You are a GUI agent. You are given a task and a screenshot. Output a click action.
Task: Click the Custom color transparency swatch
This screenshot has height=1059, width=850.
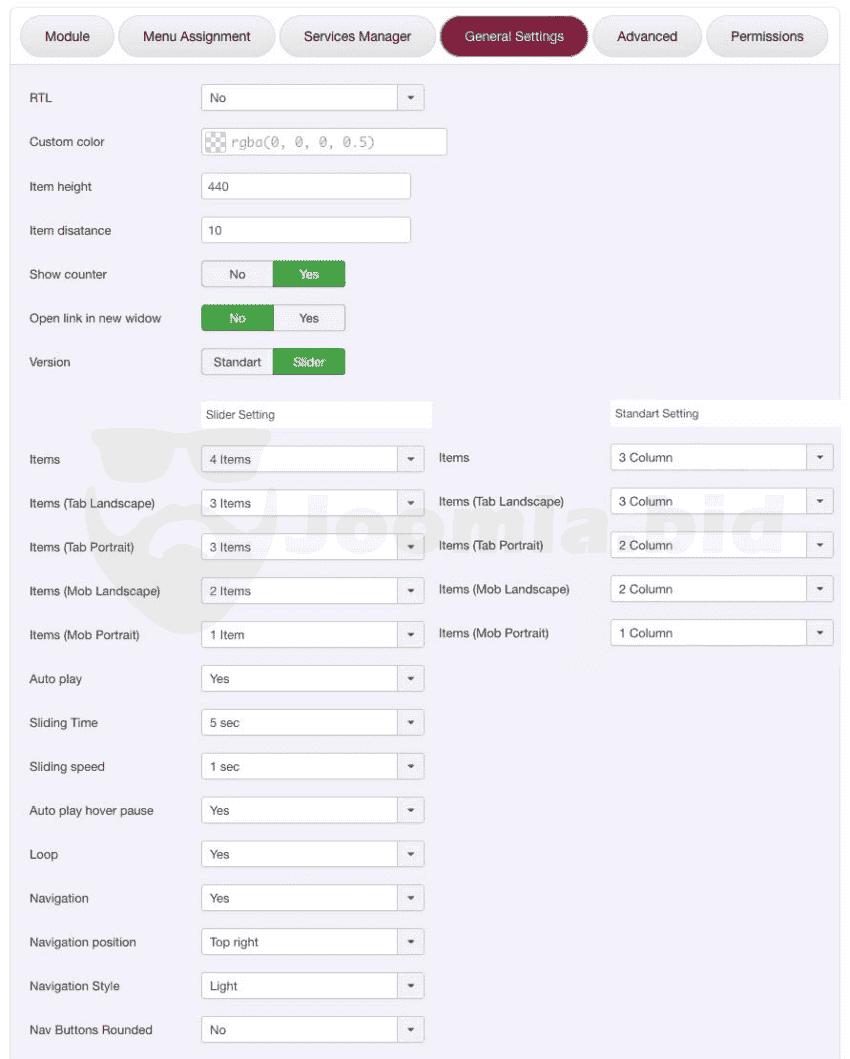point(215,142)
